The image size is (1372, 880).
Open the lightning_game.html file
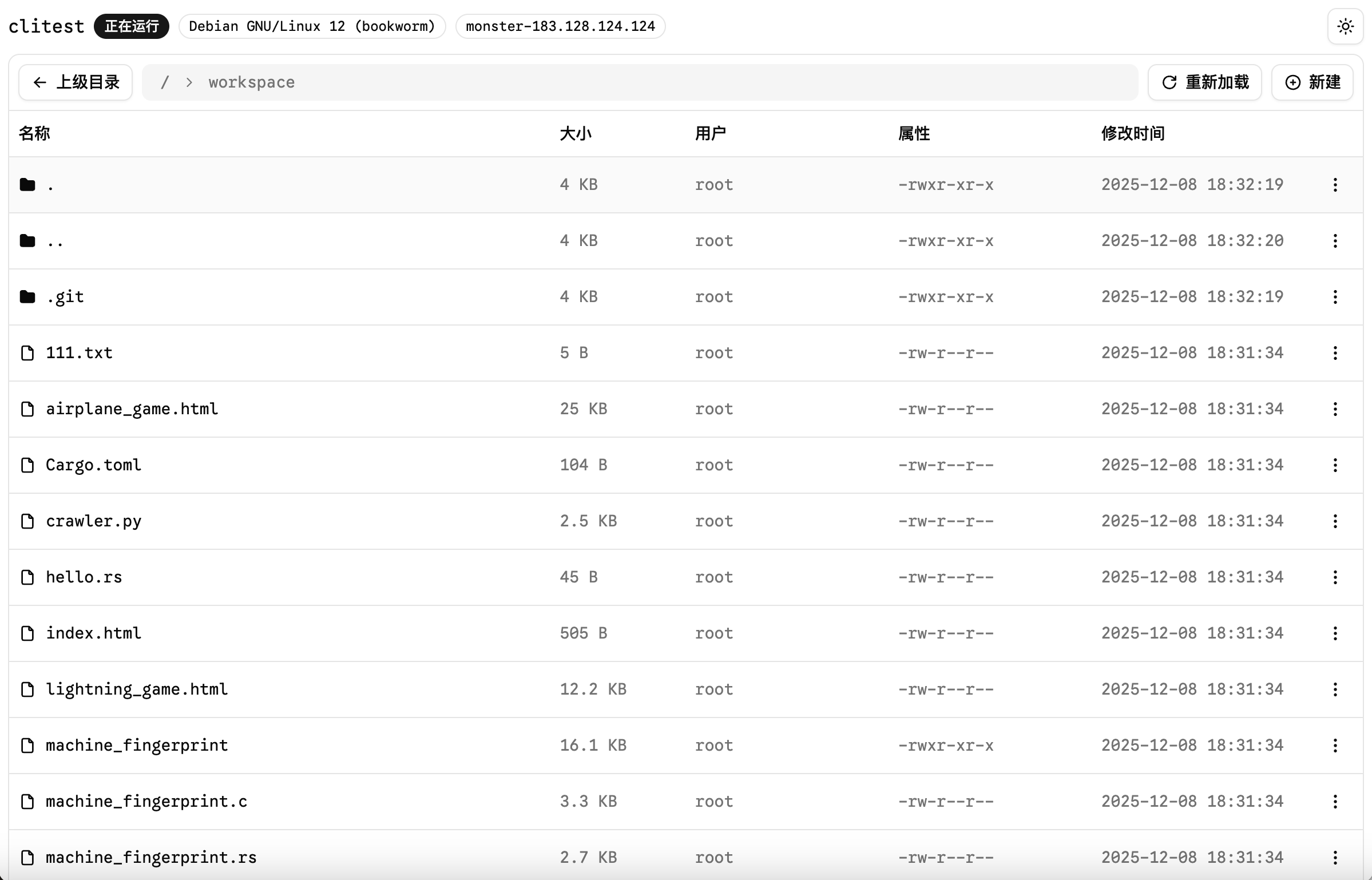click(x=136, y=689)
